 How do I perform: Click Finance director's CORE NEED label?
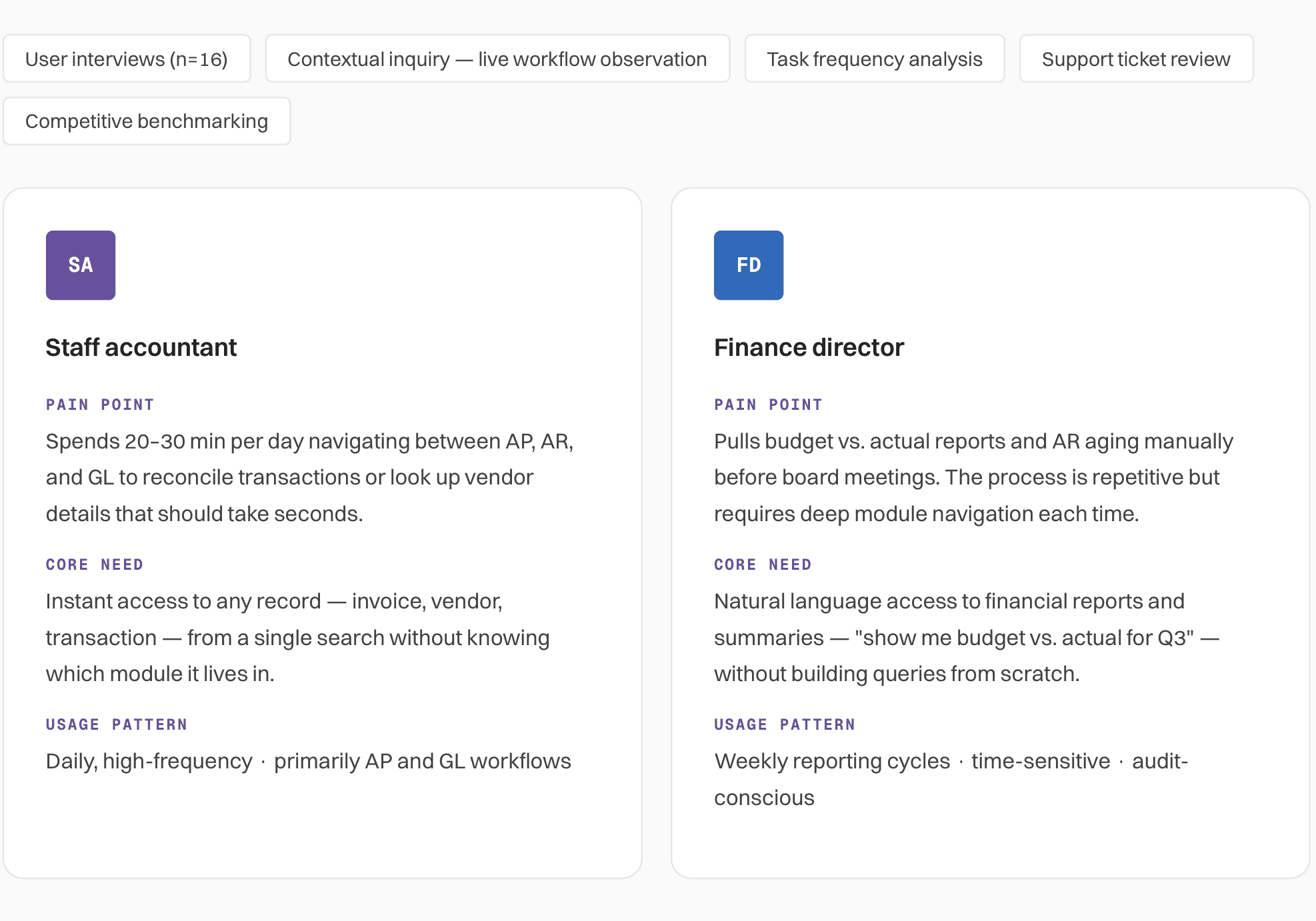pyautogui.click(x=763, y=564)
